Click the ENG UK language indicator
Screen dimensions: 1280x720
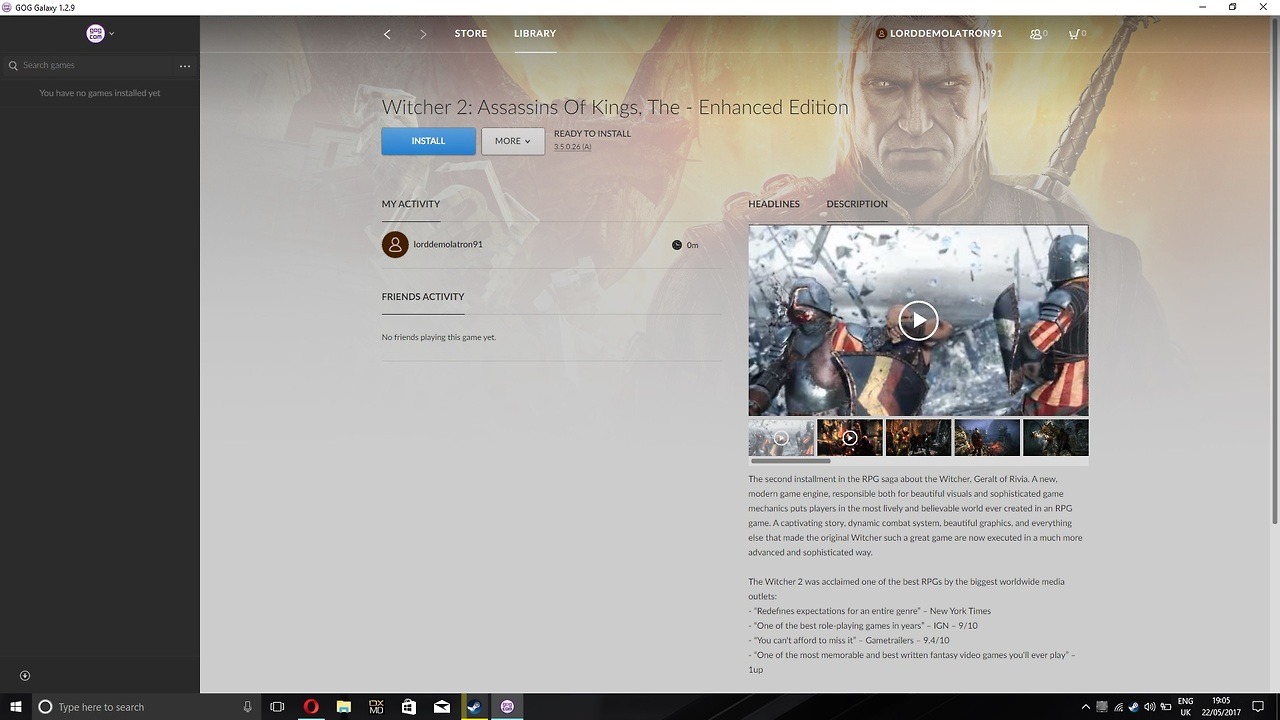coord(1185,707)
